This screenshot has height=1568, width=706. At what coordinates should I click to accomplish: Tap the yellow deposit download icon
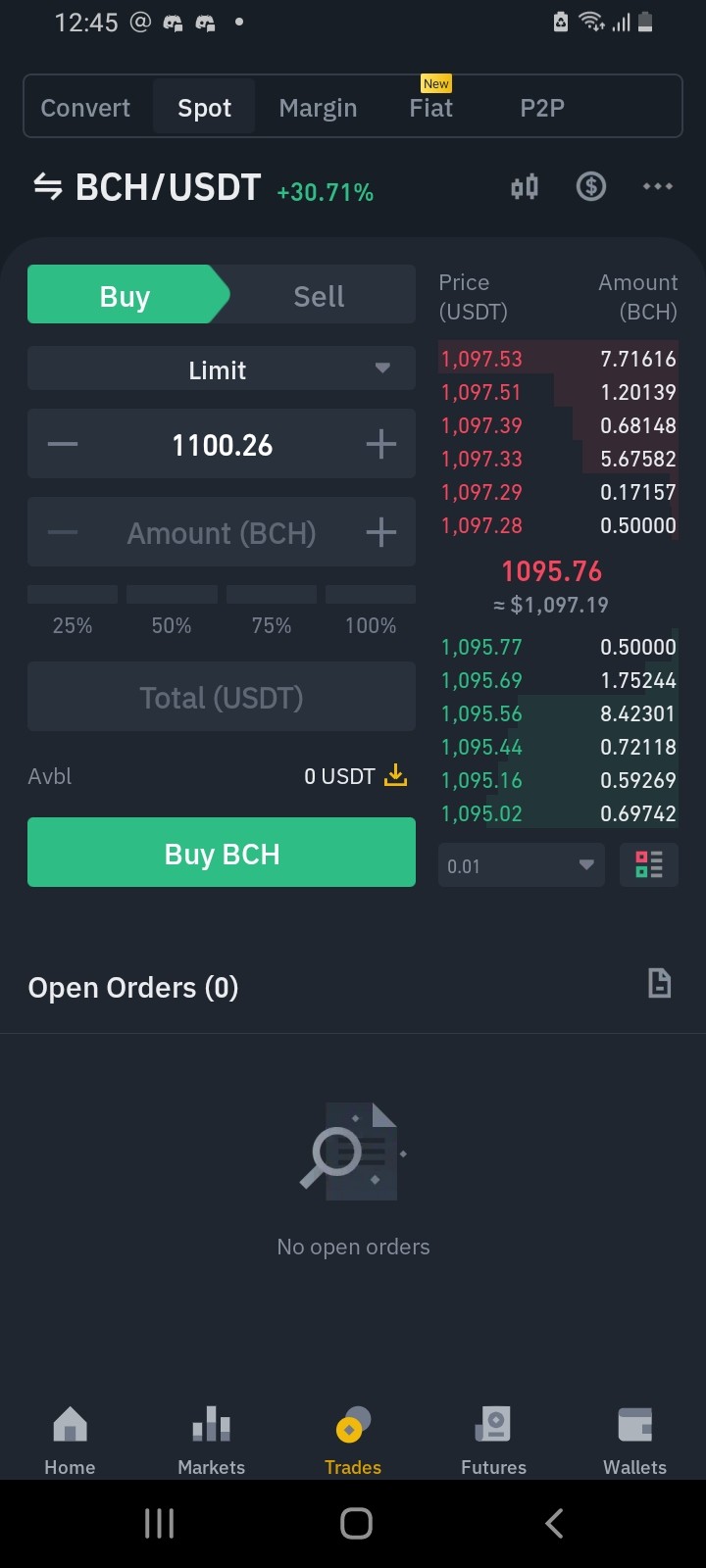coord(395,776)
